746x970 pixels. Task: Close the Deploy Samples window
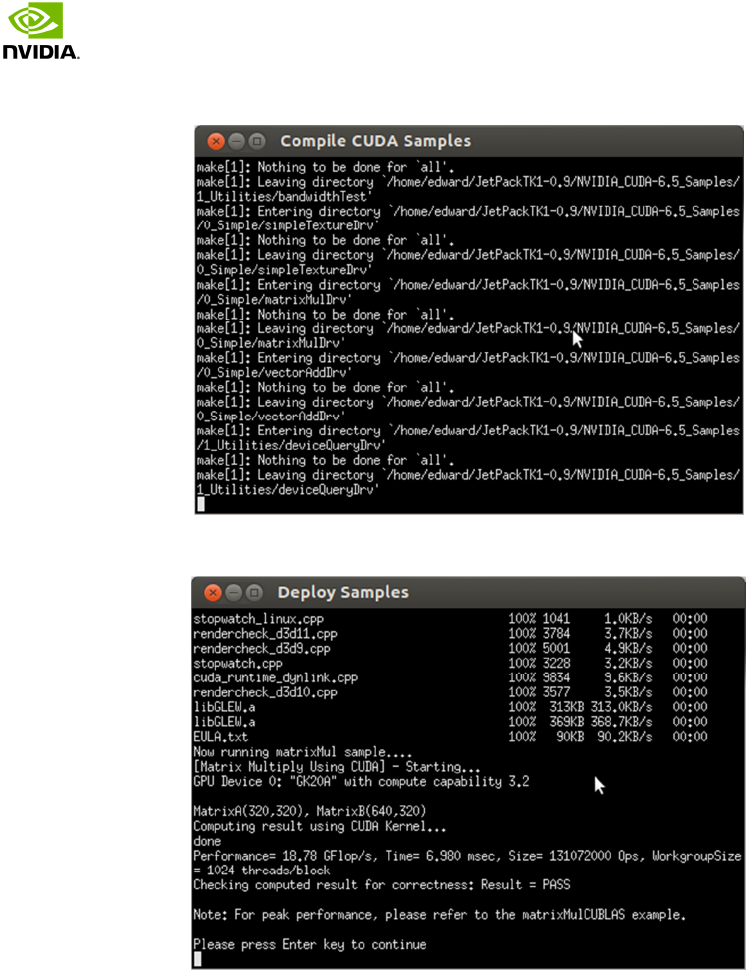pos(213,593)
